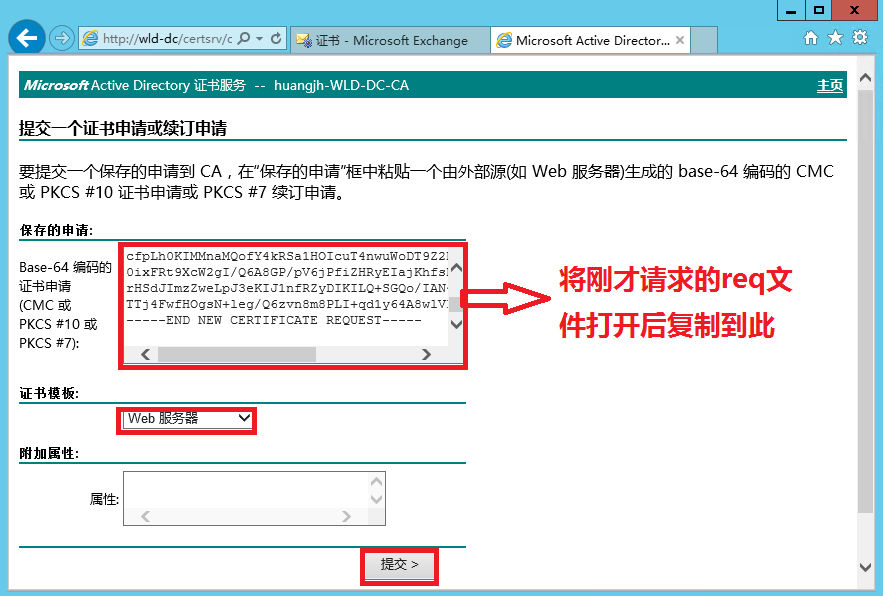This screenshot has width=883, height=596.
Task: Submit the request with 提交 > button
Action: (x=399, y=565)
